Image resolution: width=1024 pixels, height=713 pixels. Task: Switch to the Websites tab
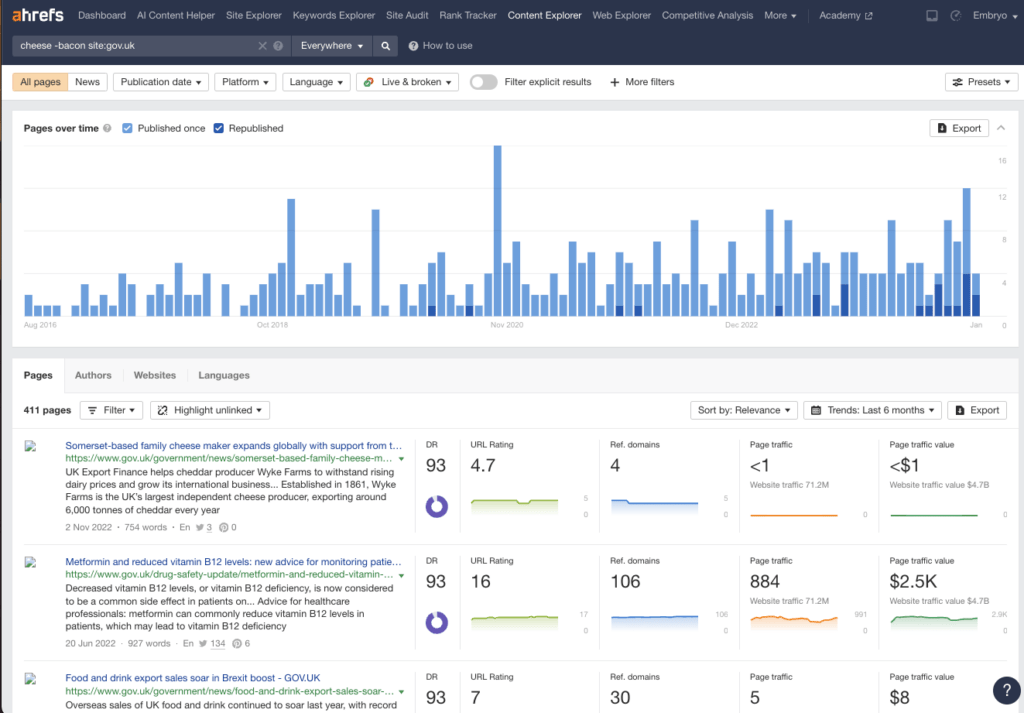tap(155, 375)
